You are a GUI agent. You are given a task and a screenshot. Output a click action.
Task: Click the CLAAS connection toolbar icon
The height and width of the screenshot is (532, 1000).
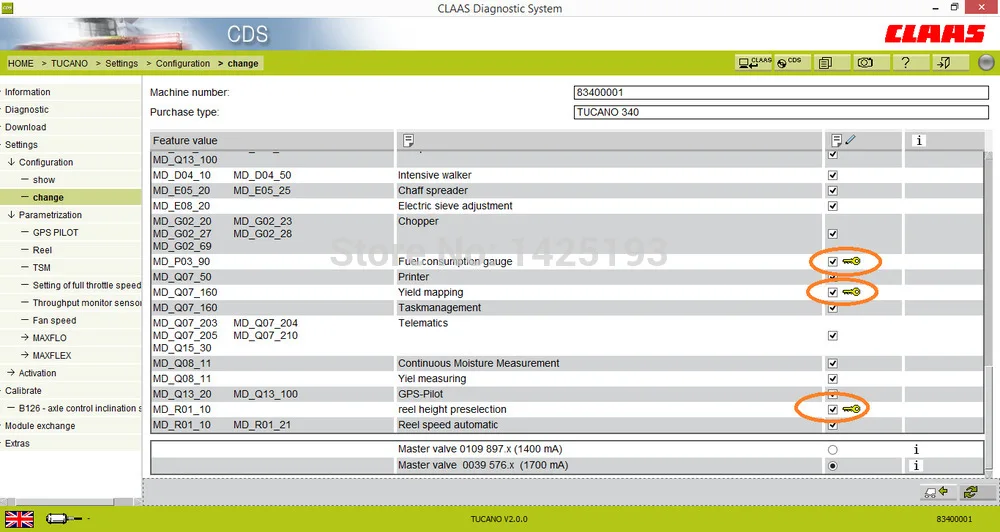tap(754, 63)
